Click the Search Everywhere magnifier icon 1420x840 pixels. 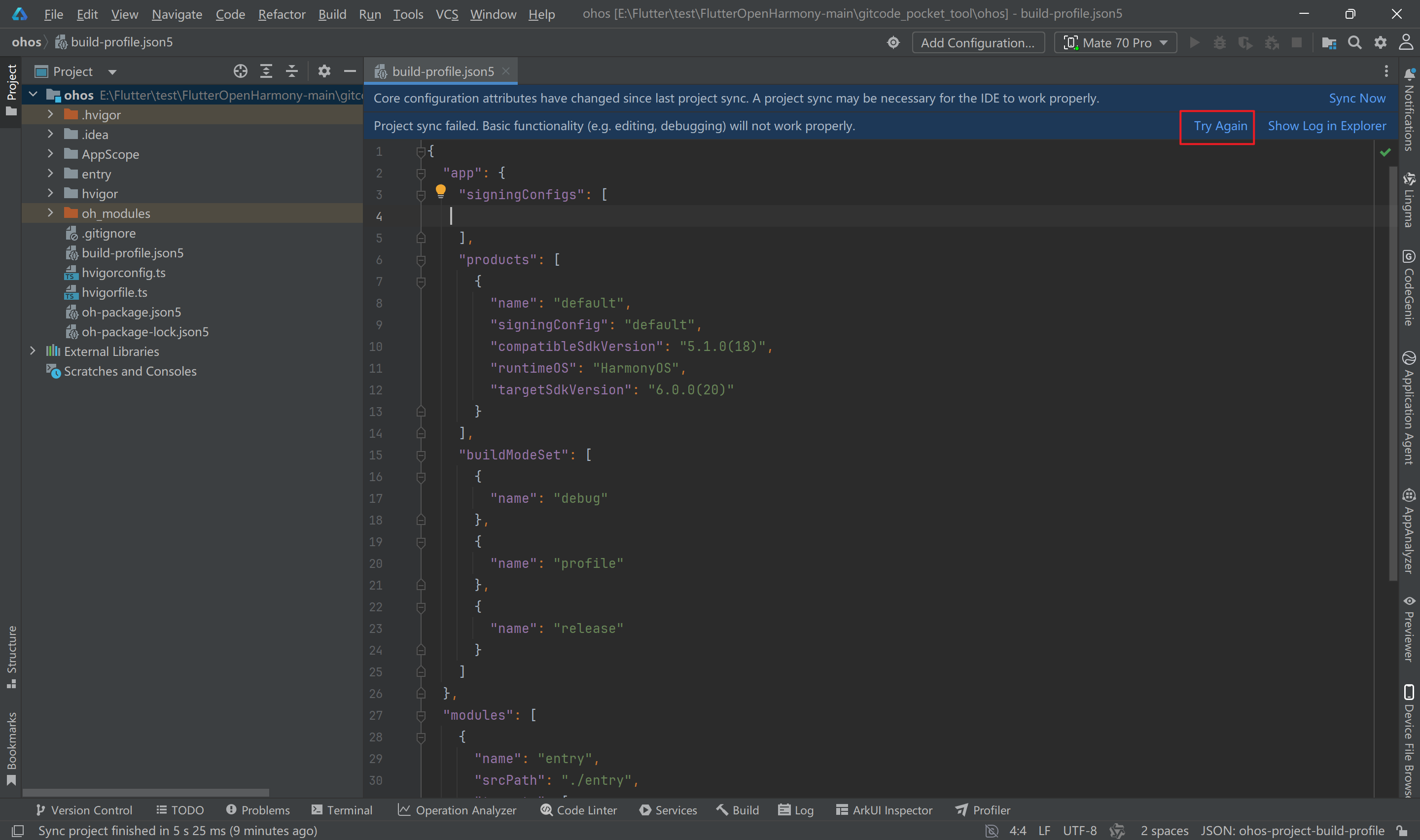(x=1354, y=42)
